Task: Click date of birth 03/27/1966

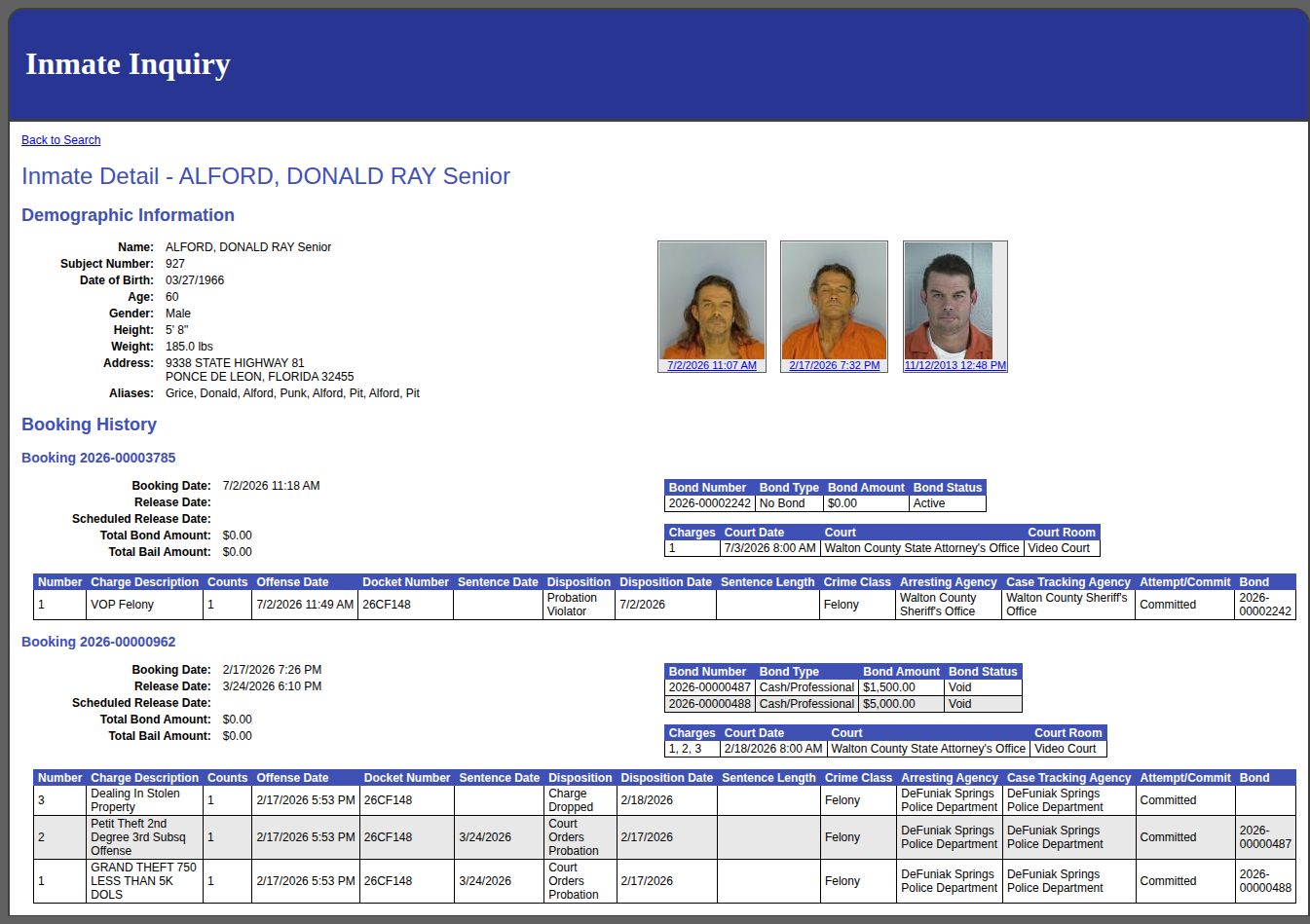Action: pyautogui.click(x=195, y=280)
